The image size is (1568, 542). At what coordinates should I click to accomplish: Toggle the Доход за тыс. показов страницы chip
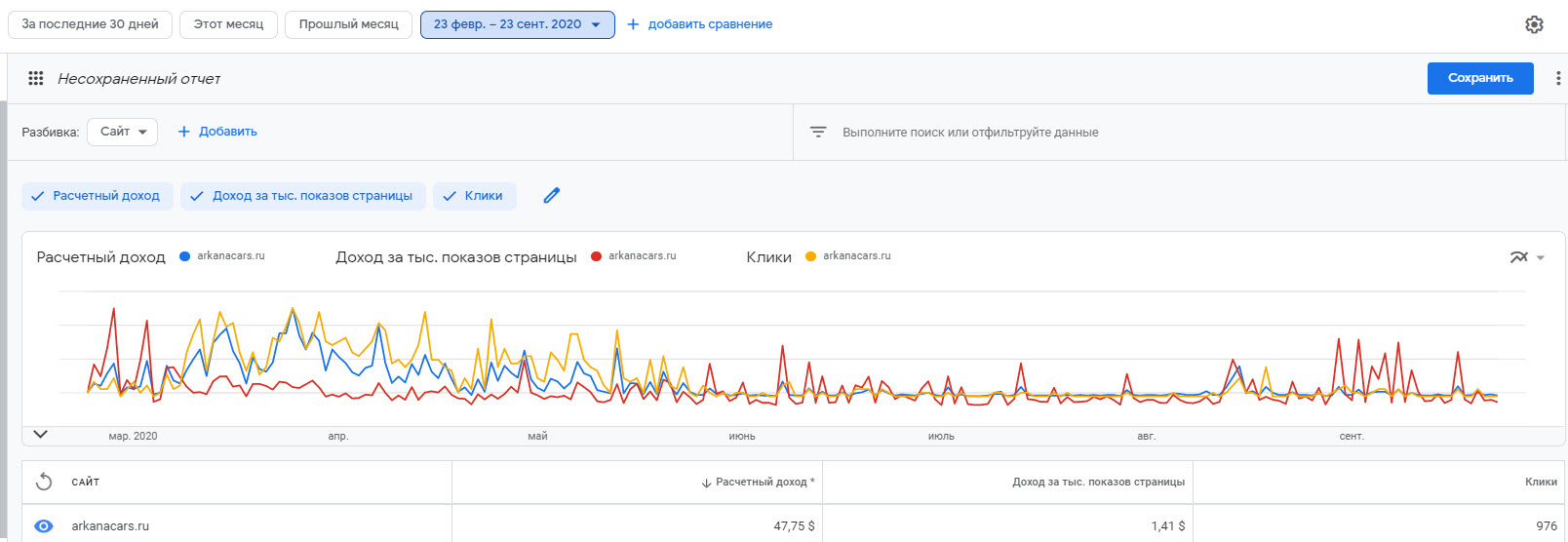click(x=302, y=196)
